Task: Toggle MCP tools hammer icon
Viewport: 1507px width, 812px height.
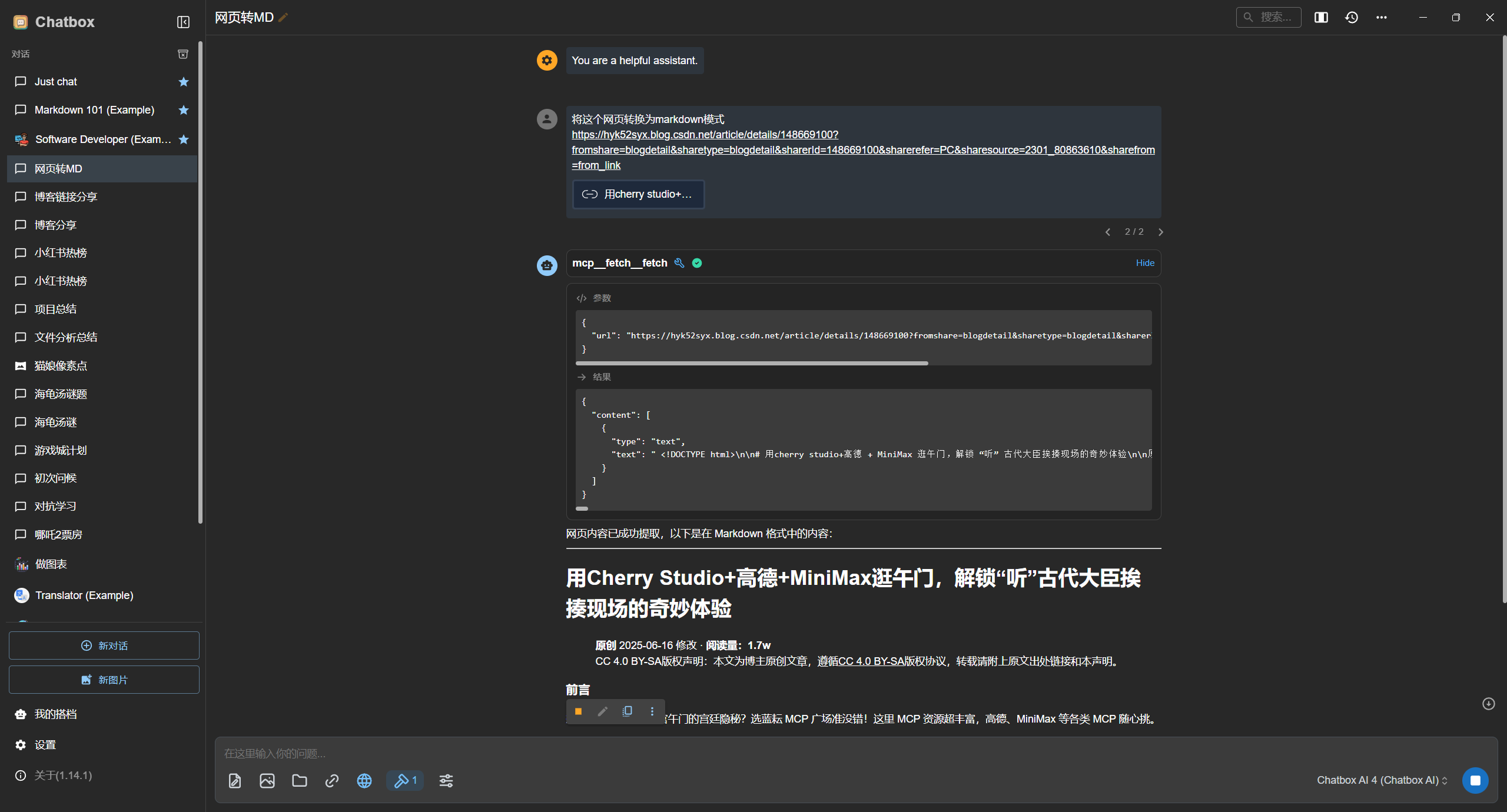Action: pyautogui.click(x=405, y=781)
